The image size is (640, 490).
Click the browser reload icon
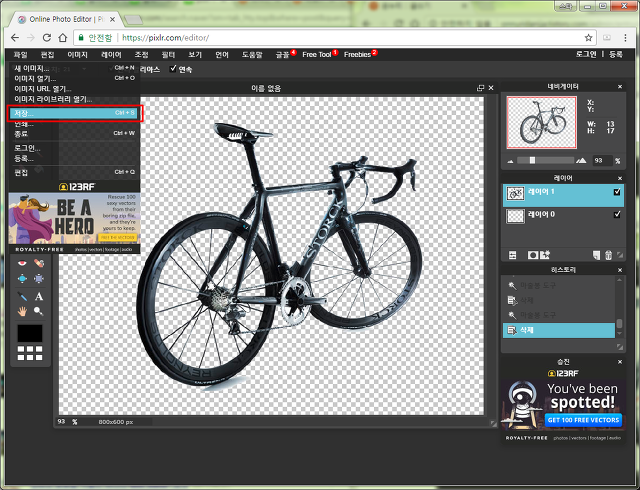coord(47,38)
